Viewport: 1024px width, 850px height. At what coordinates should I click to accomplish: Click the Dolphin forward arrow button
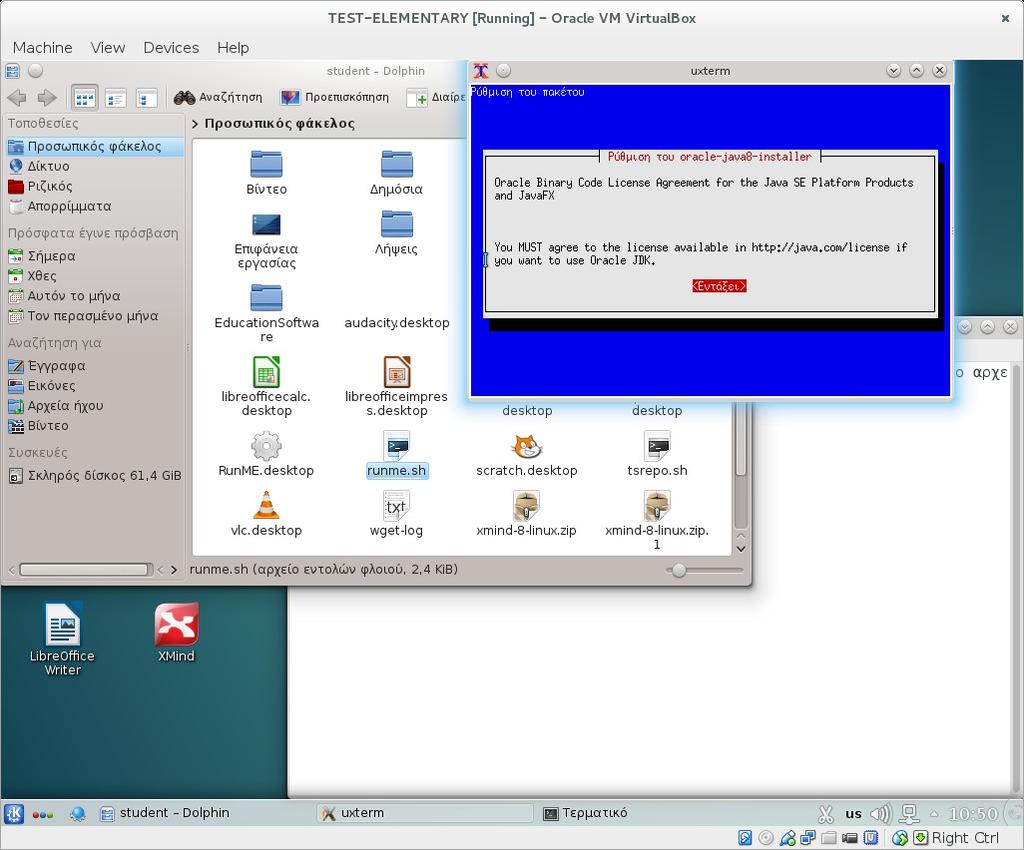click(x=47, y=98)
